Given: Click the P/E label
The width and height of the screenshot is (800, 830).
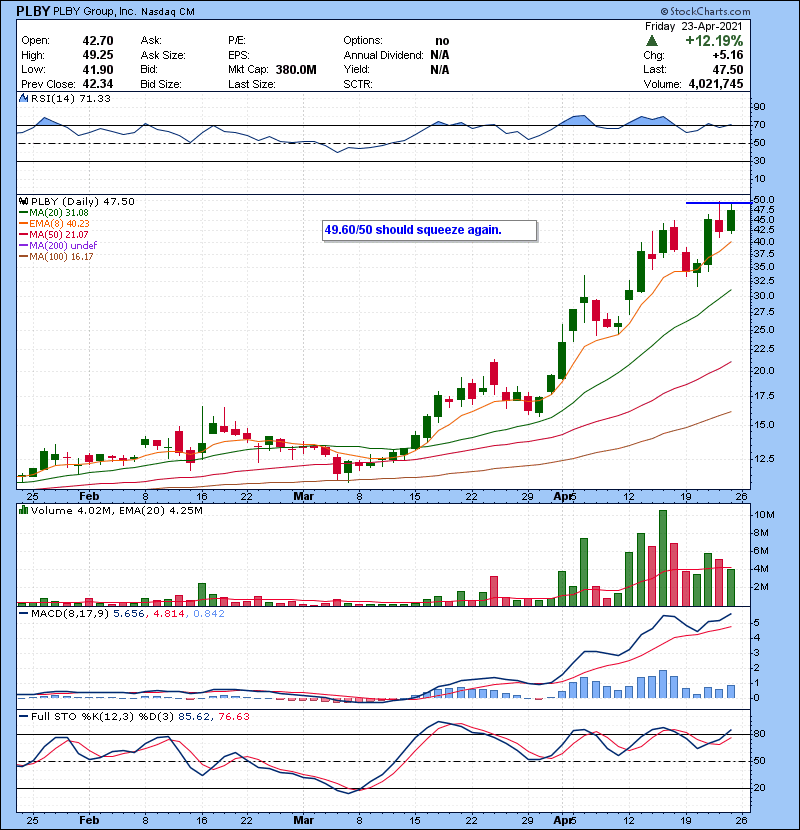Looking at the screenshot, I should (x=237, y=41).
